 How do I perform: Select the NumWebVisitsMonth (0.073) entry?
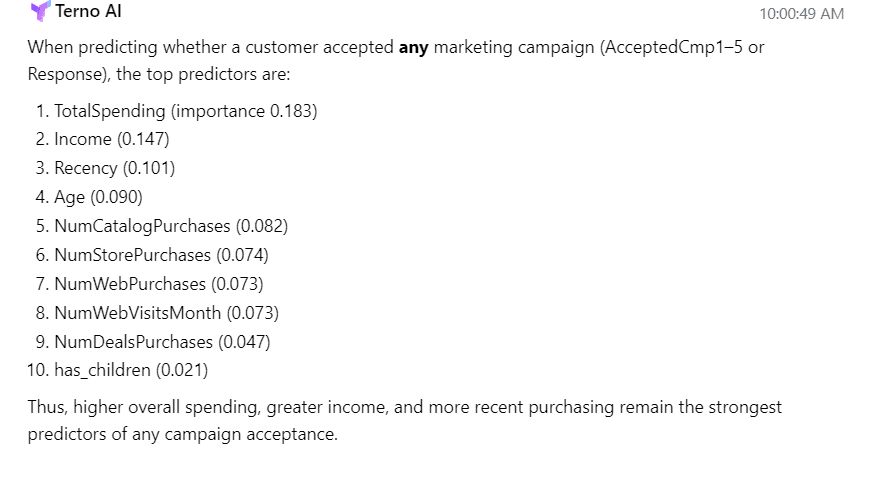[166, 313]
